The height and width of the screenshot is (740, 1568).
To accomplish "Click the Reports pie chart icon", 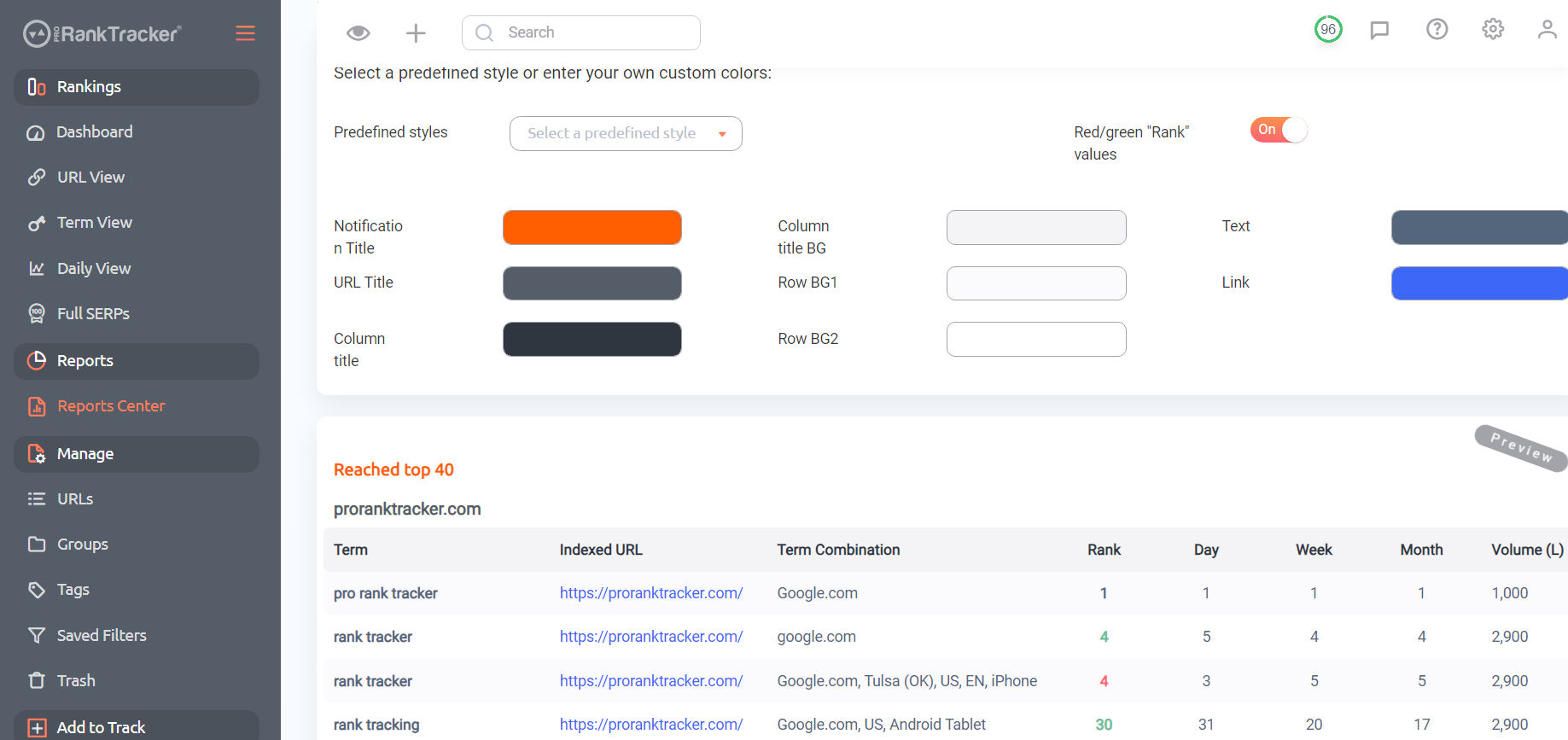I will [37, 360].
